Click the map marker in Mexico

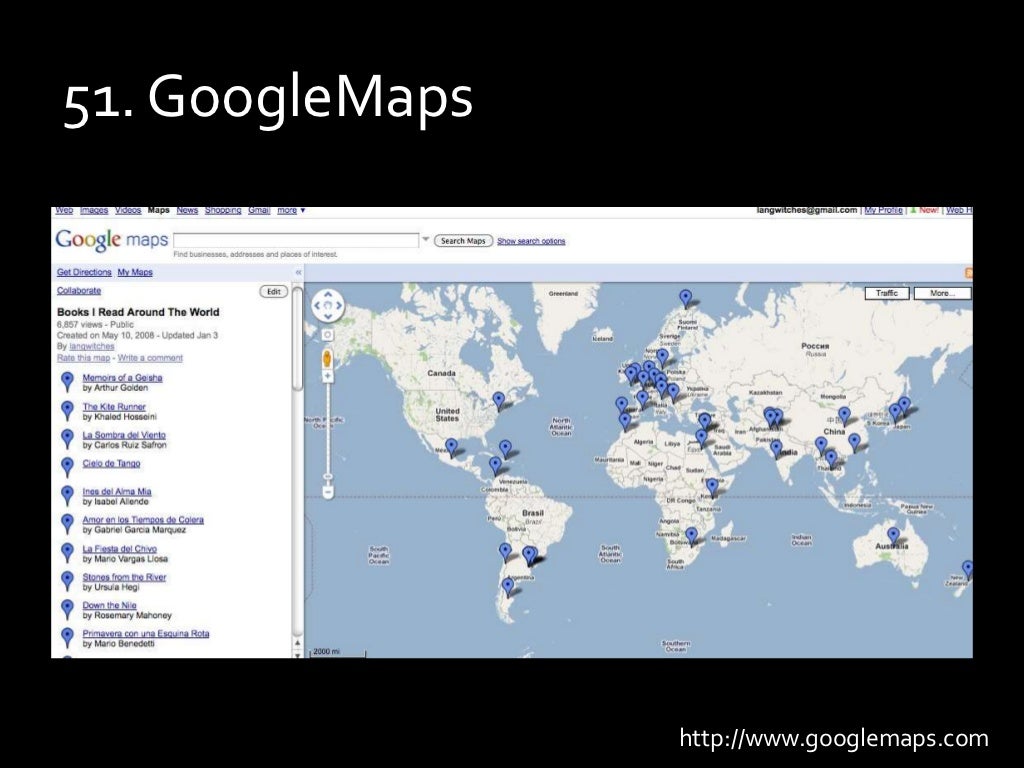point(451,447)
